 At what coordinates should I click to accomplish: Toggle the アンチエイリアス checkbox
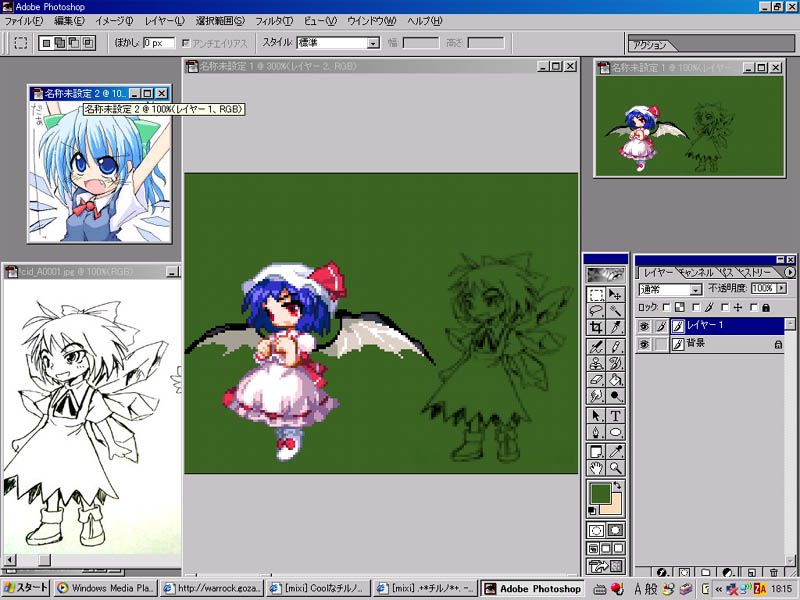186,43
